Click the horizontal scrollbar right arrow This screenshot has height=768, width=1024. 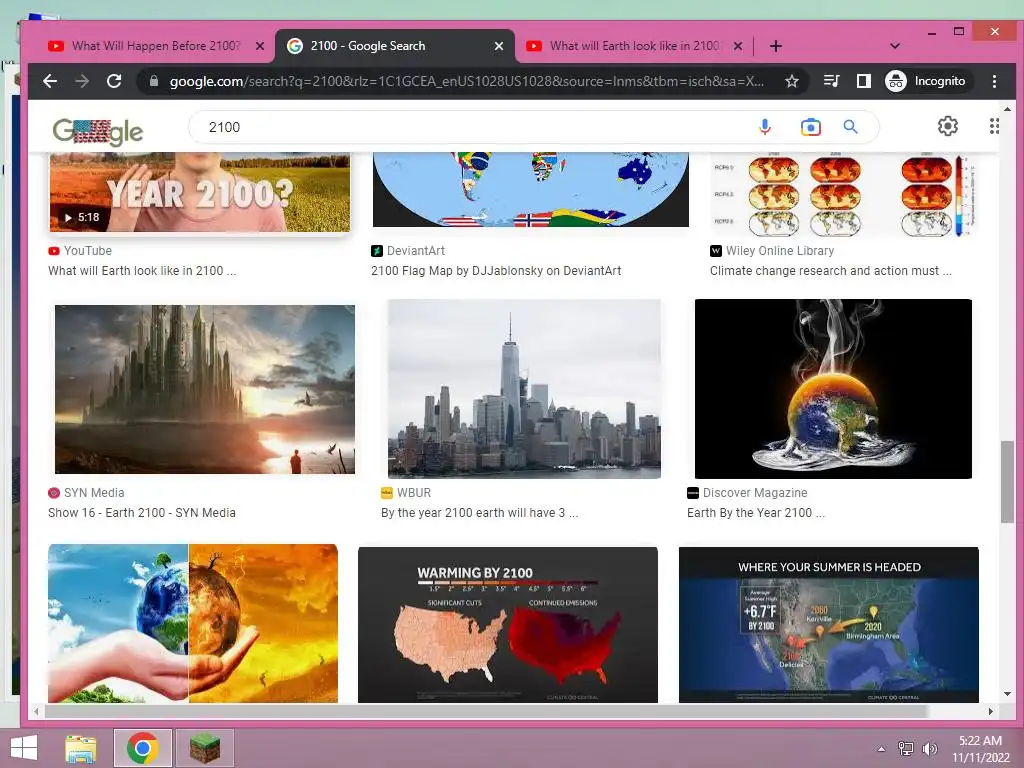point(991,711)
